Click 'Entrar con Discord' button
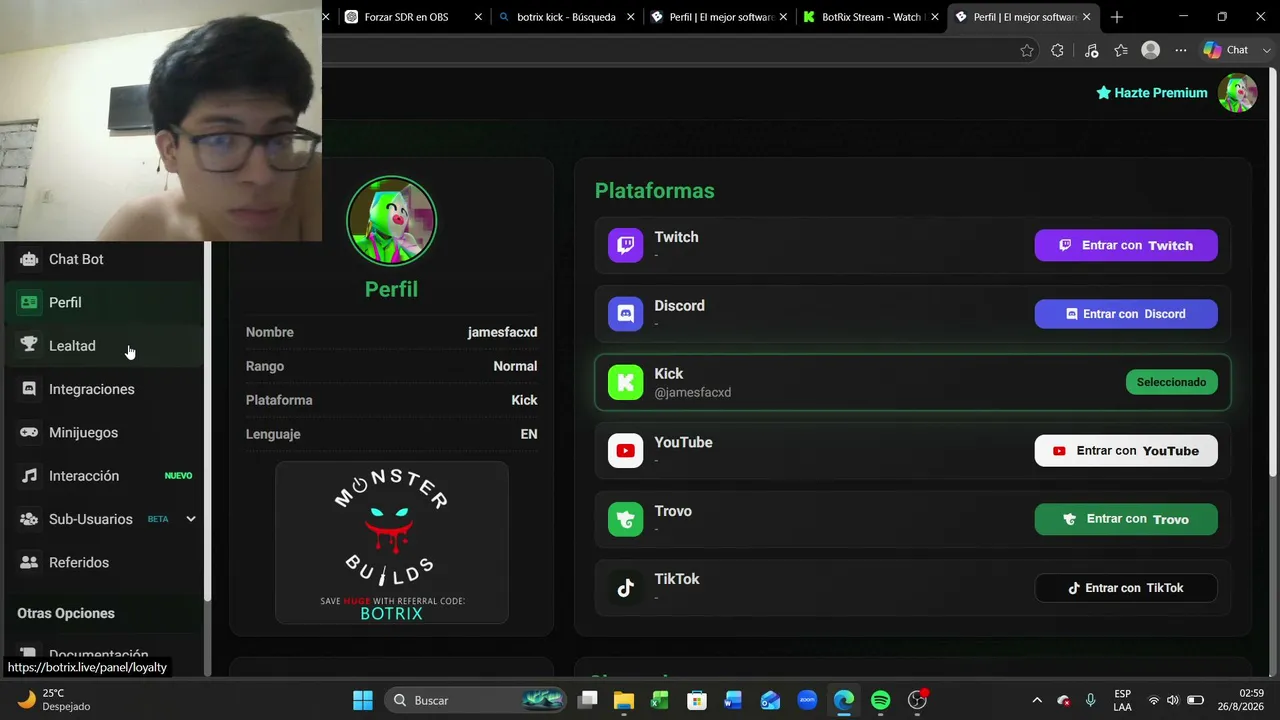This screenshot has height=720, width=1280. coord(1126,314)
